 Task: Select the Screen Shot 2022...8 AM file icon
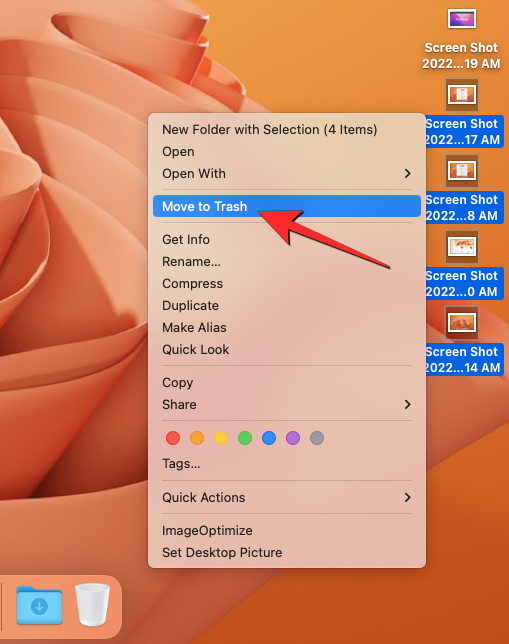462,170
